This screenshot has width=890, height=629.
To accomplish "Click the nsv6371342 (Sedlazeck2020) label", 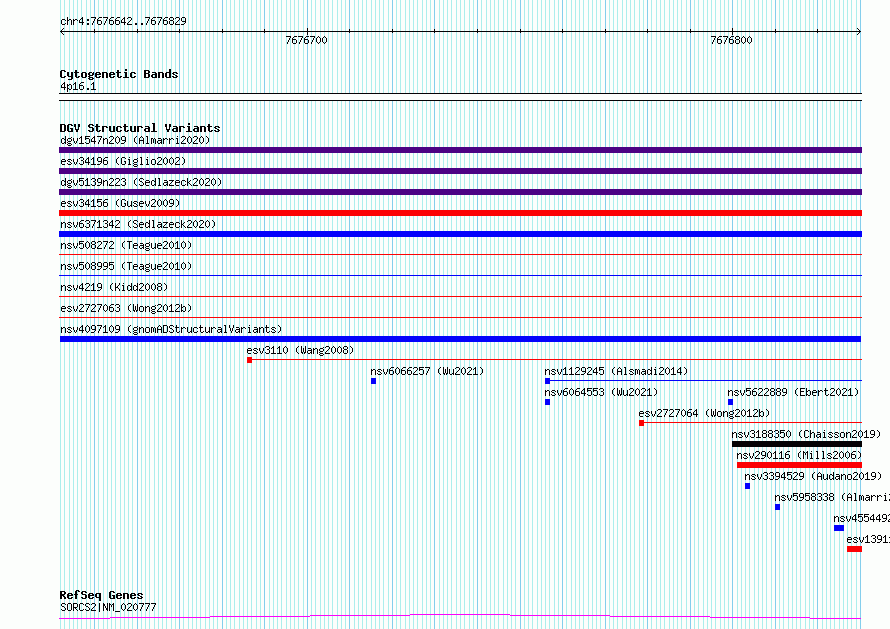I will pos(138,224).
